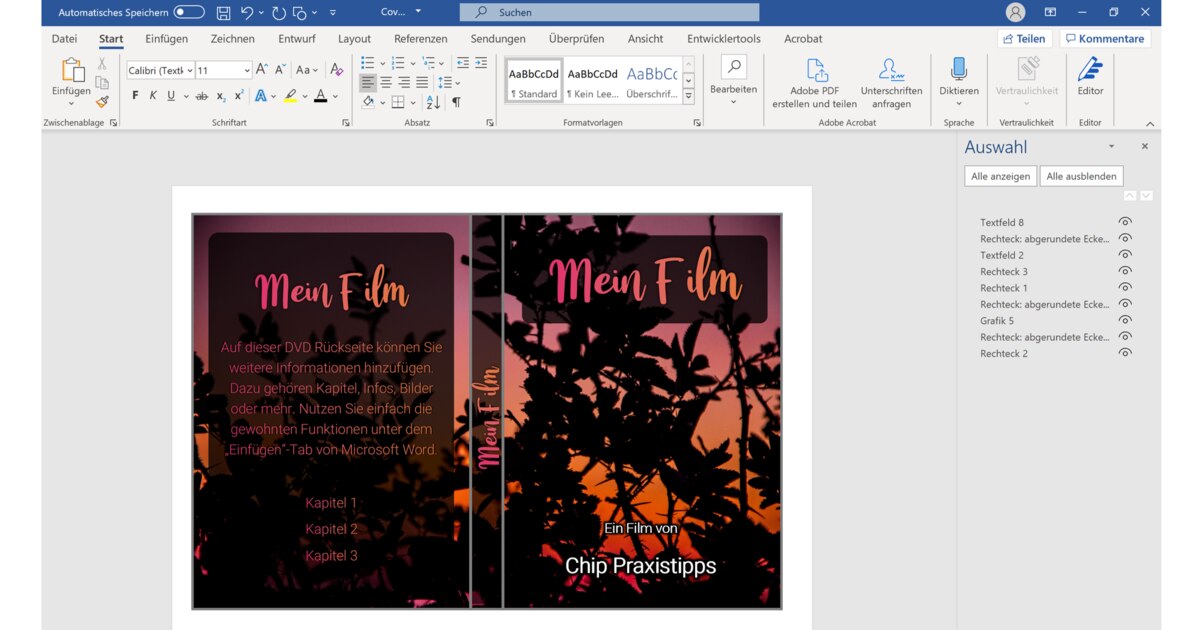Hide the Textfeld 8 layer via eye icon
1204x630 pixels.
(x=1125, y=222)
